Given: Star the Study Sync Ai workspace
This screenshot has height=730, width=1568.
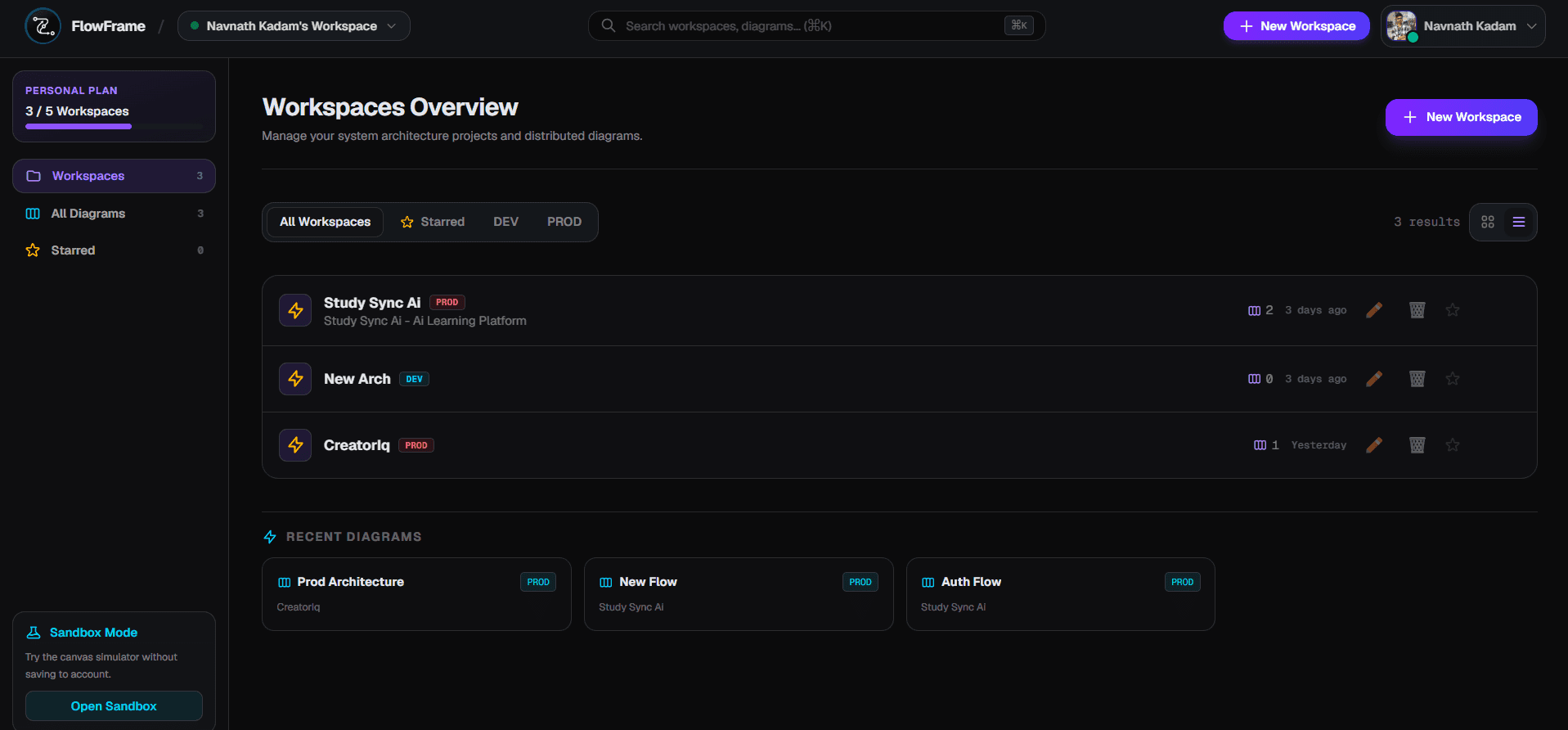Looking at the screenshot, I should click(x=1453, y=310).
